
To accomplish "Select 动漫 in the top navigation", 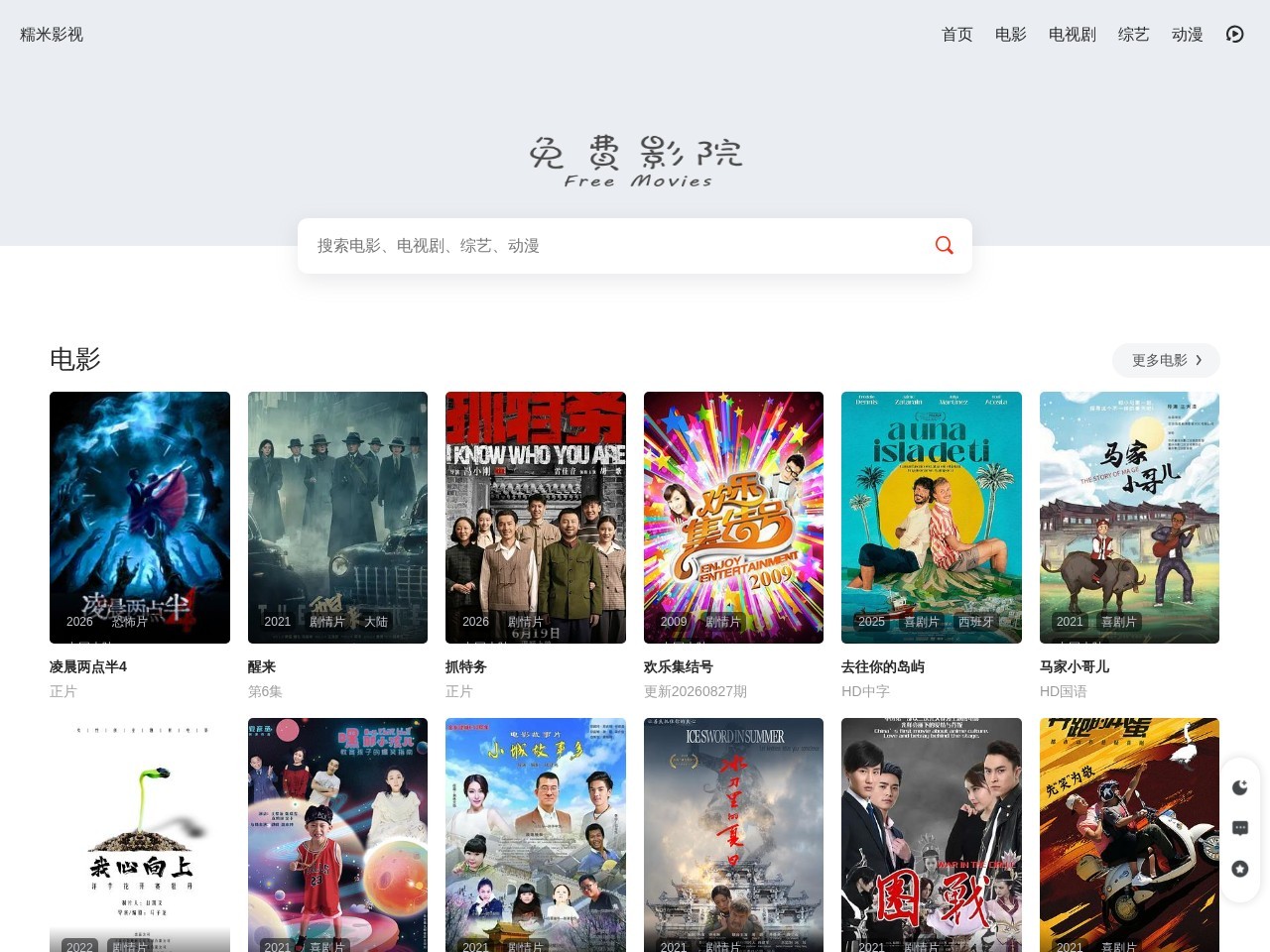I will pos(1188,35).
